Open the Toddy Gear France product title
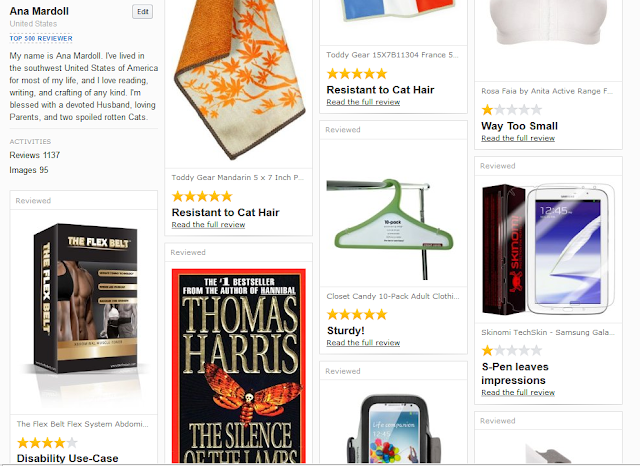This screenshot has width=640, height=466. coord(392,55)
